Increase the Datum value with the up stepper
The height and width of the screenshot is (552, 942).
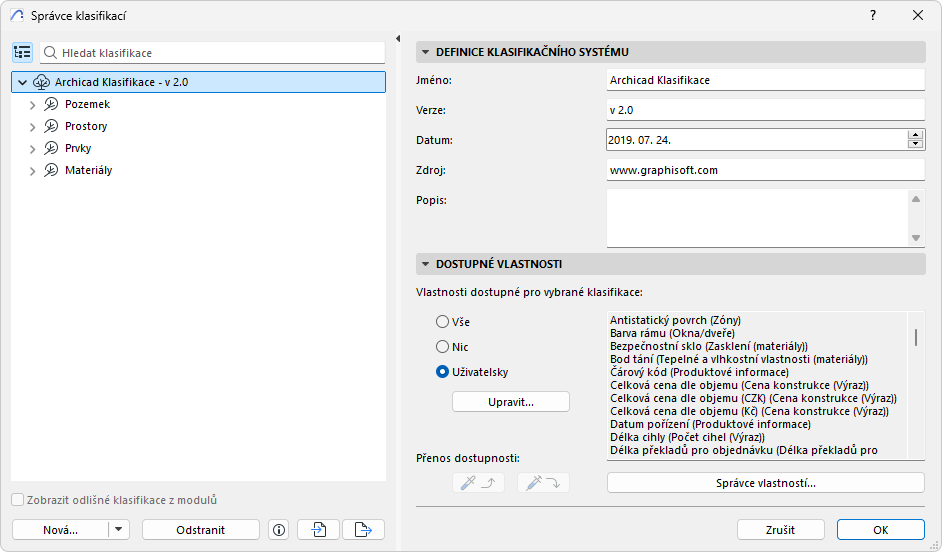coord(916,135)
